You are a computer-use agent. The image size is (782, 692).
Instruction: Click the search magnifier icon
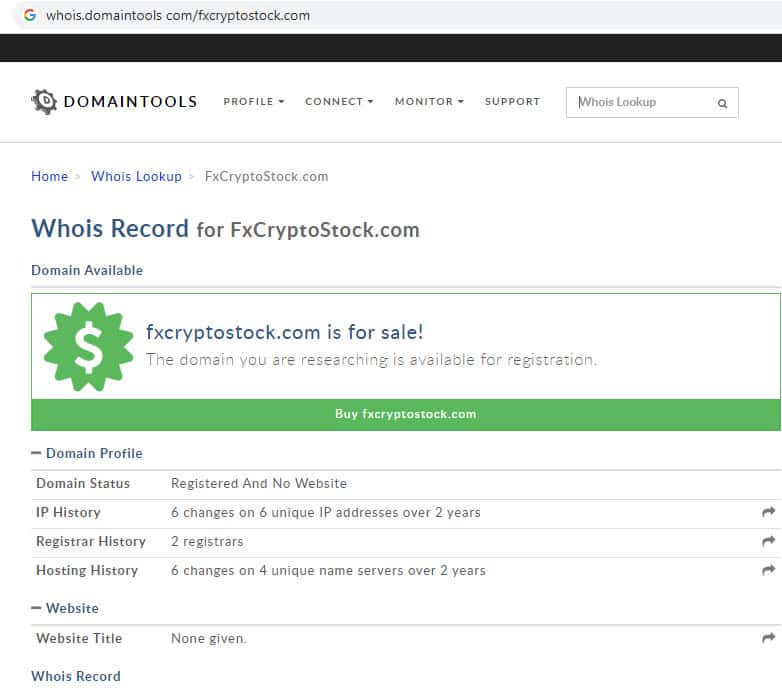click(x=722, y=103)
